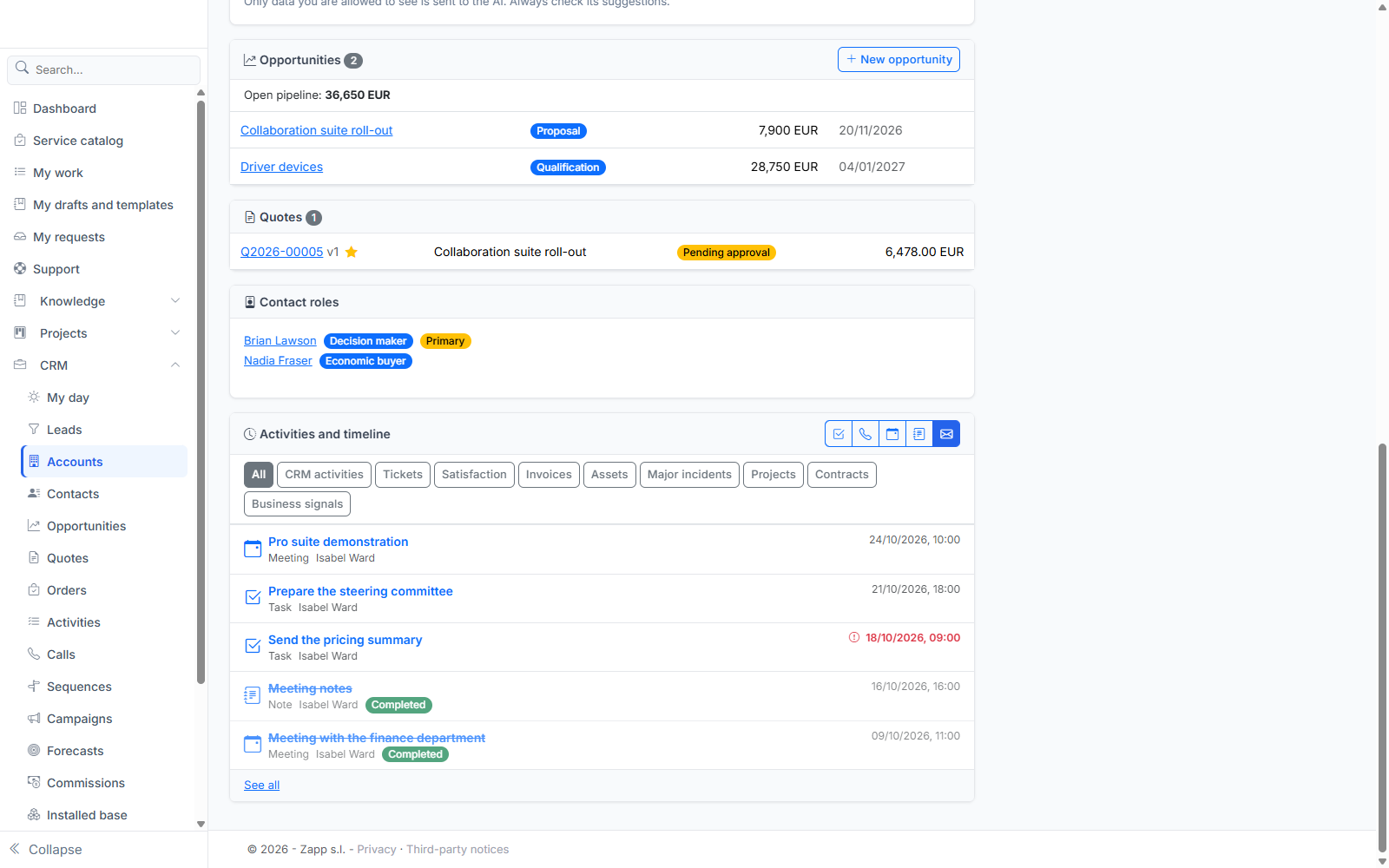The height and width of the screenshot is (868, 1389).
Task: Open Collaboration suite roll-out opportunity
Action: [316, 130]
